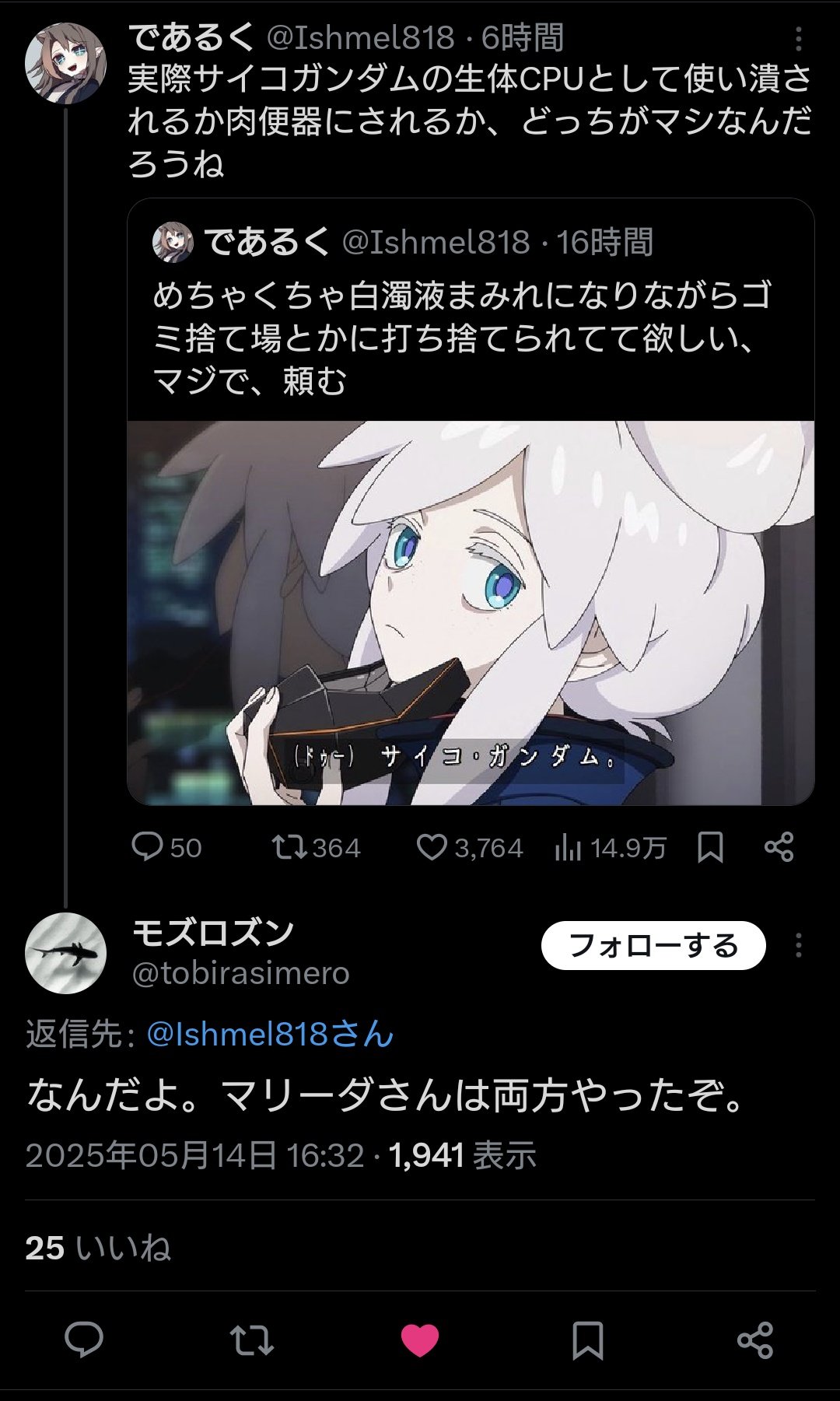Unlike via the pink heart icon
The image size is (840, 1401).
click(420, 1340)
